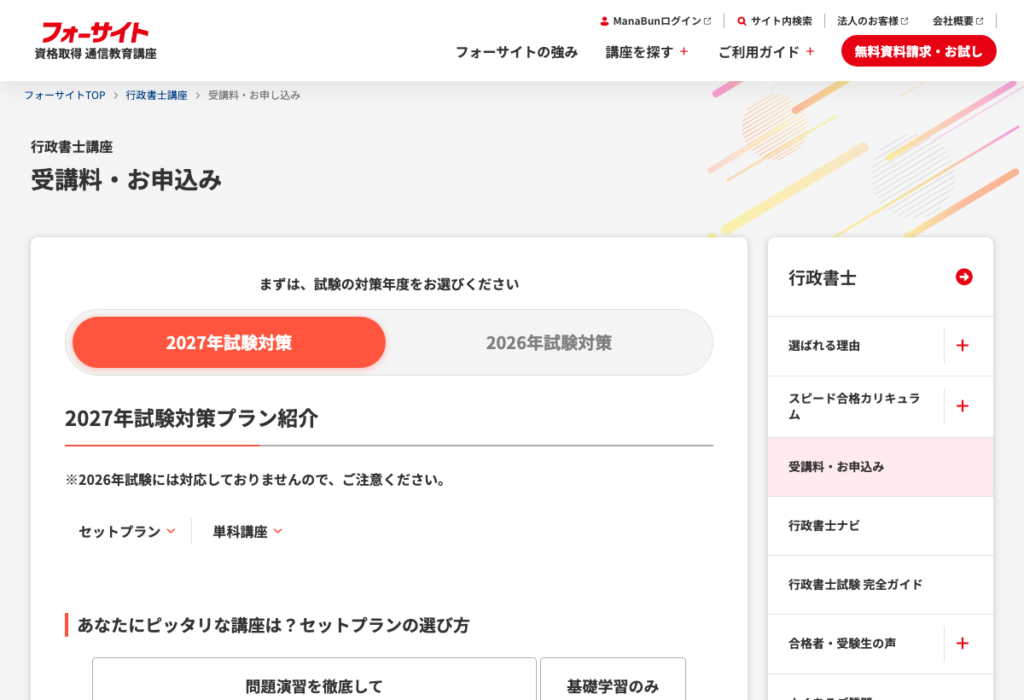Jump to セットプラン section anchor

pyautogui.click(x=127, y=532)
